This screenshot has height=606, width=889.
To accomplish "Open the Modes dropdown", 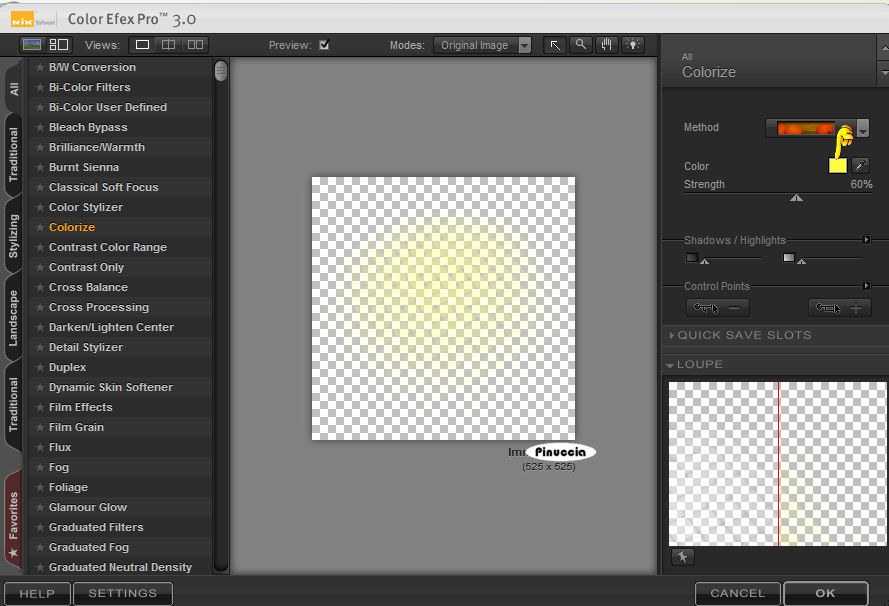I will 482,45.
